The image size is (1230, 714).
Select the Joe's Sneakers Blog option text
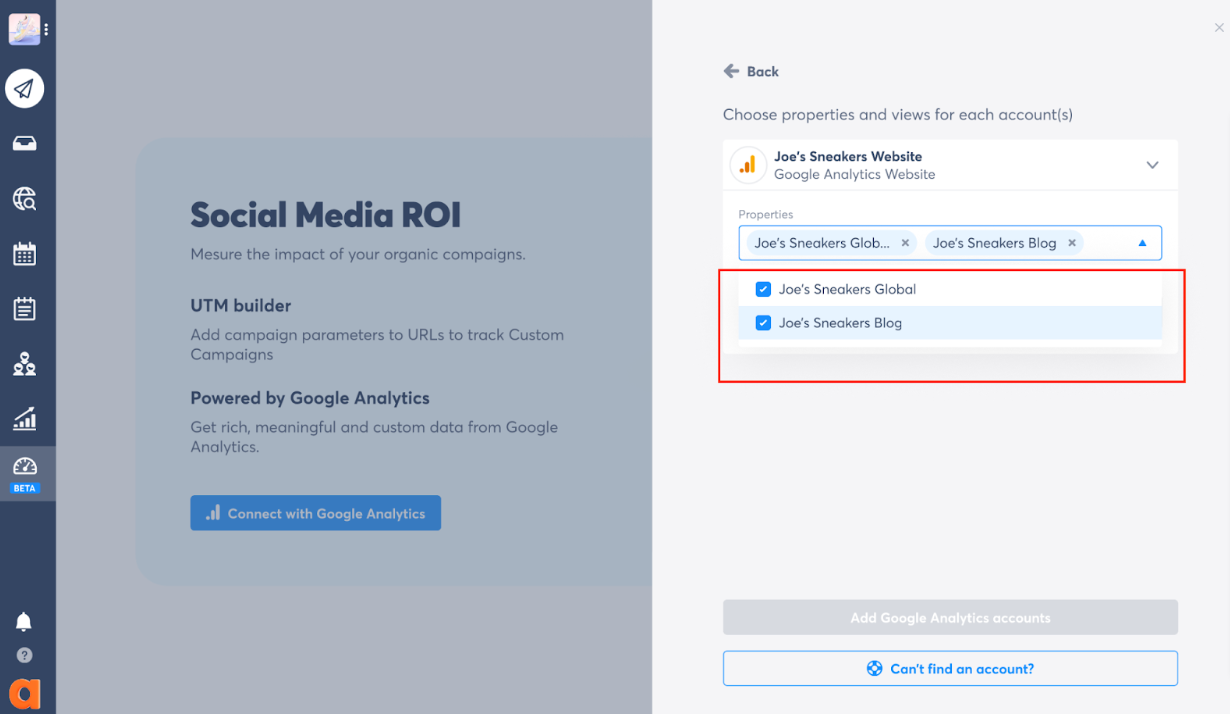840,323
